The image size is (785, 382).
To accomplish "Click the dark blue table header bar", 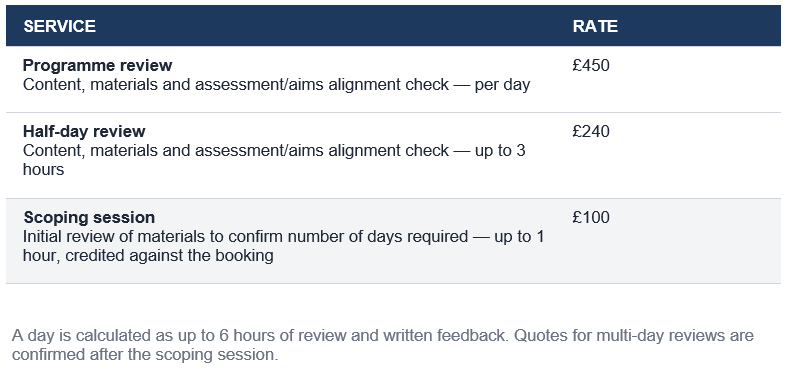I will click(393, 26).
